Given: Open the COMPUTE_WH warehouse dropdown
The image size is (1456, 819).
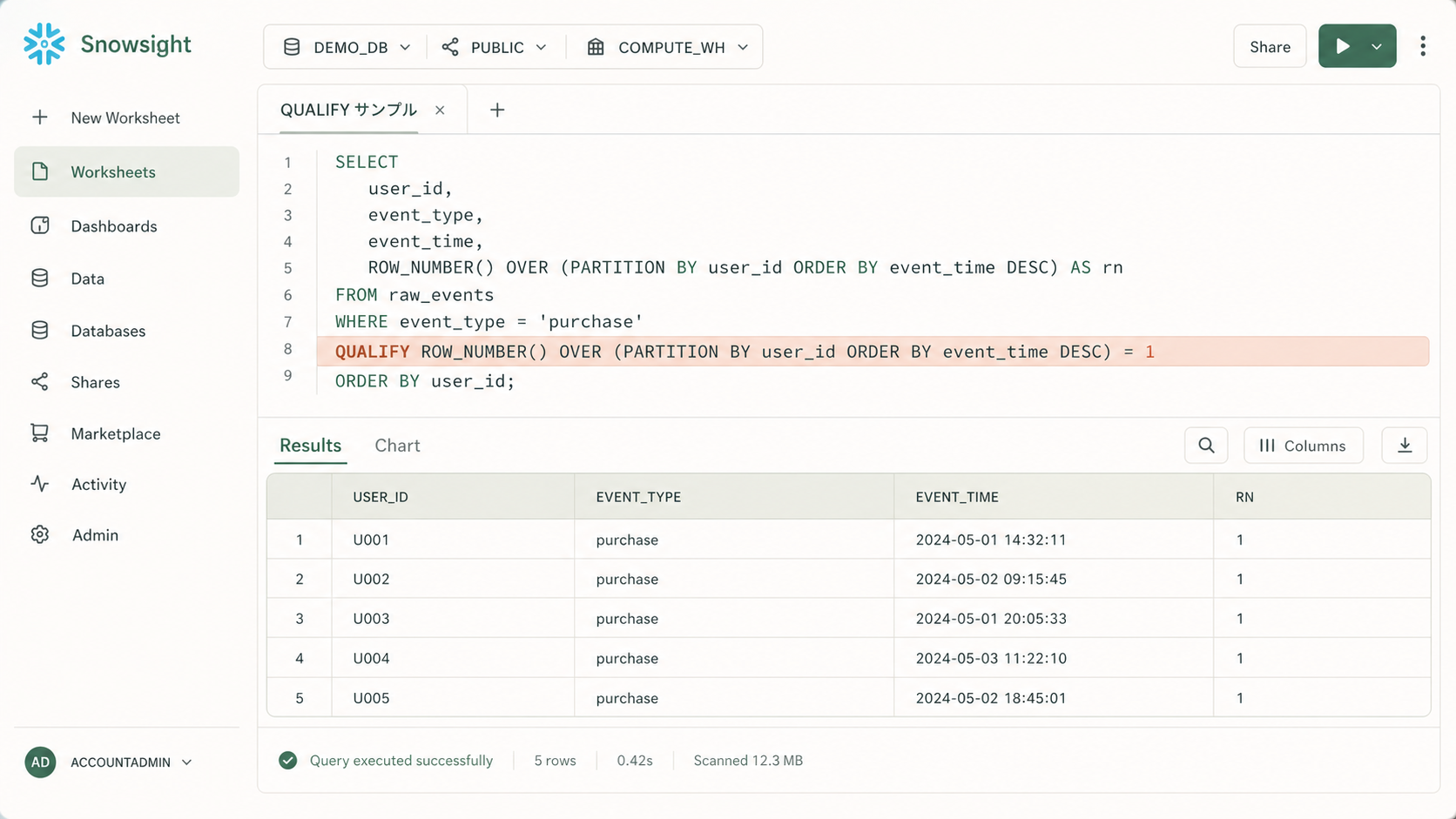Looking at the screenshot, I should click(x=668, y=47).
